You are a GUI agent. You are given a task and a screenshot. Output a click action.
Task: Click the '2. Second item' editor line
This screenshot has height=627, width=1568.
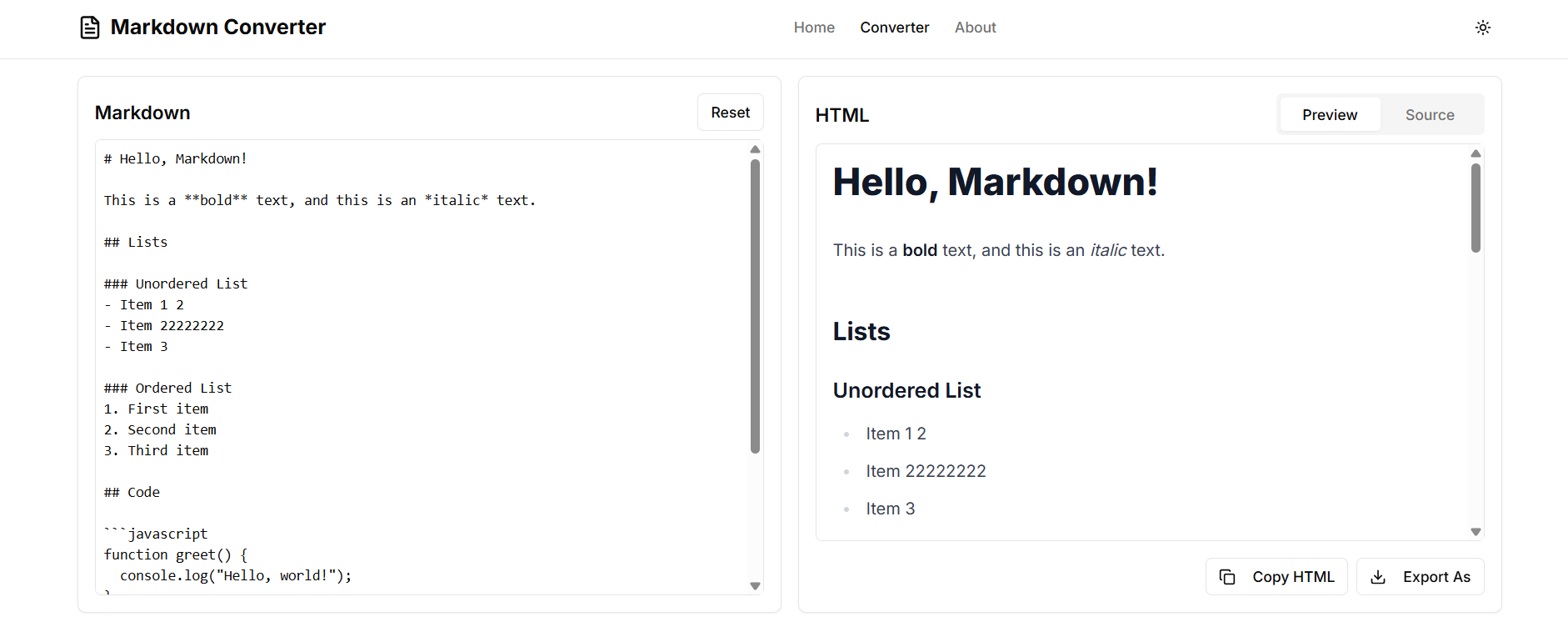pos(160,429)
